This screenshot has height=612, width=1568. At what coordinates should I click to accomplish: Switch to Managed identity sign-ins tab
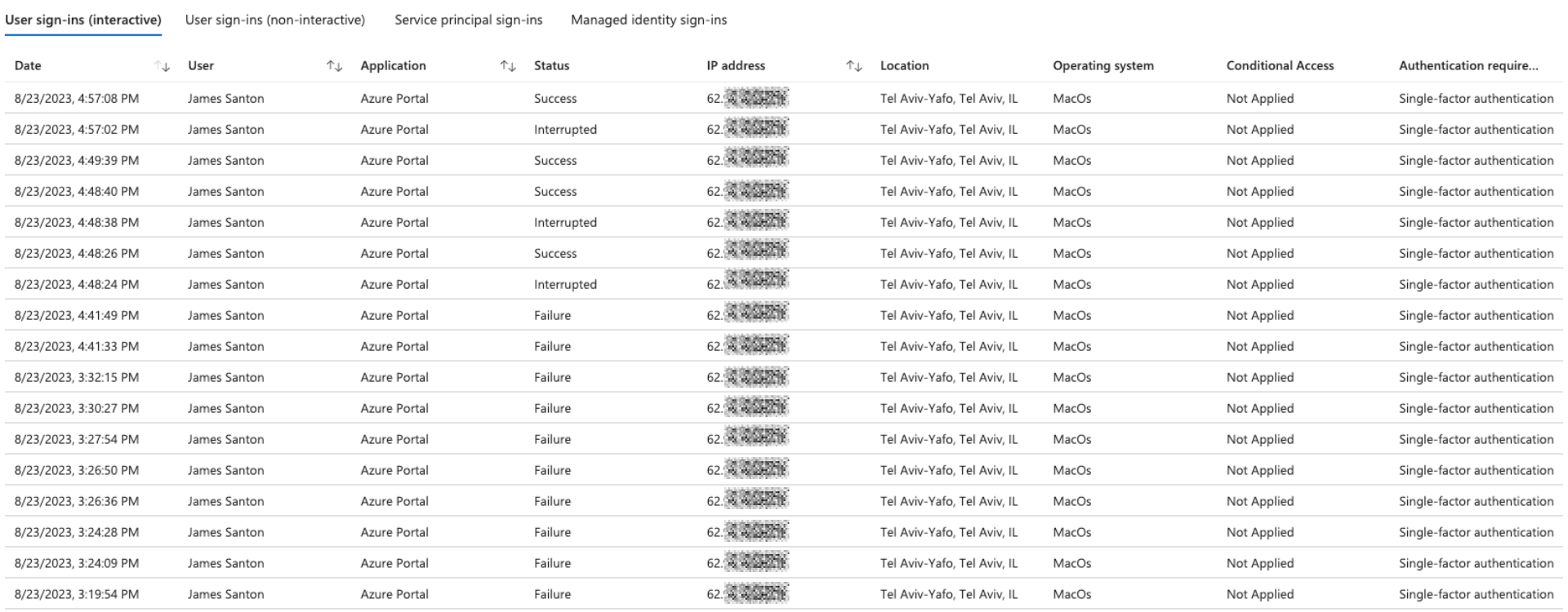(649, 20)
